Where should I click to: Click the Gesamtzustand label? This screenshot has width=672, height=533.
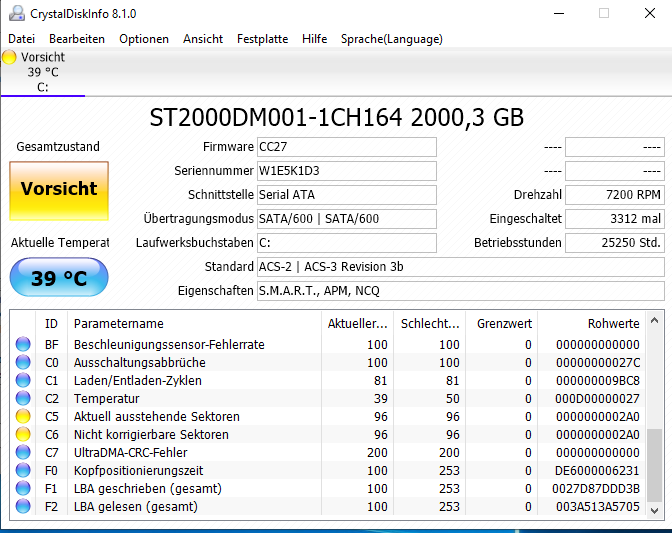click(58, 147)
